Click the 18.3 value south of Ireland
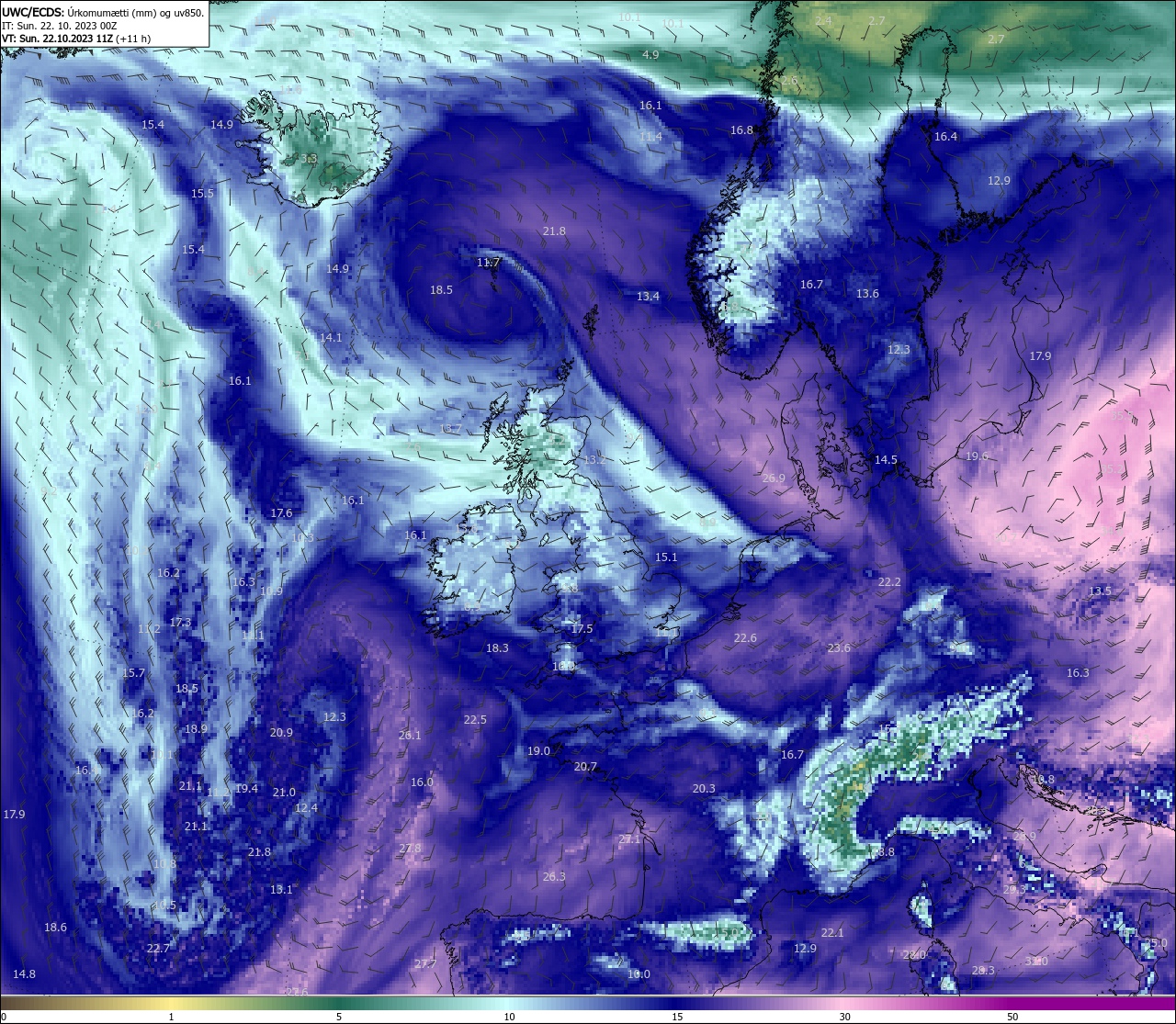Screen dimensions: 1176x1024 [x=497, y=648]
